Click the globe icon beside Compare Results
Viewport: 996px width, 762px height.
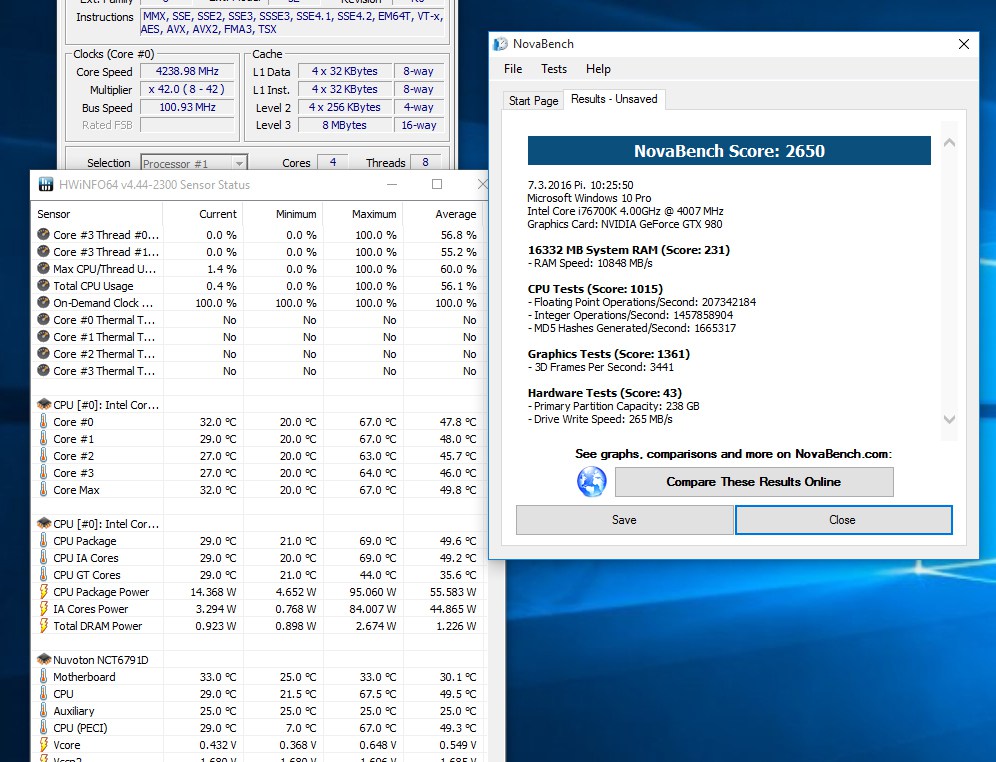pos(591,482)
